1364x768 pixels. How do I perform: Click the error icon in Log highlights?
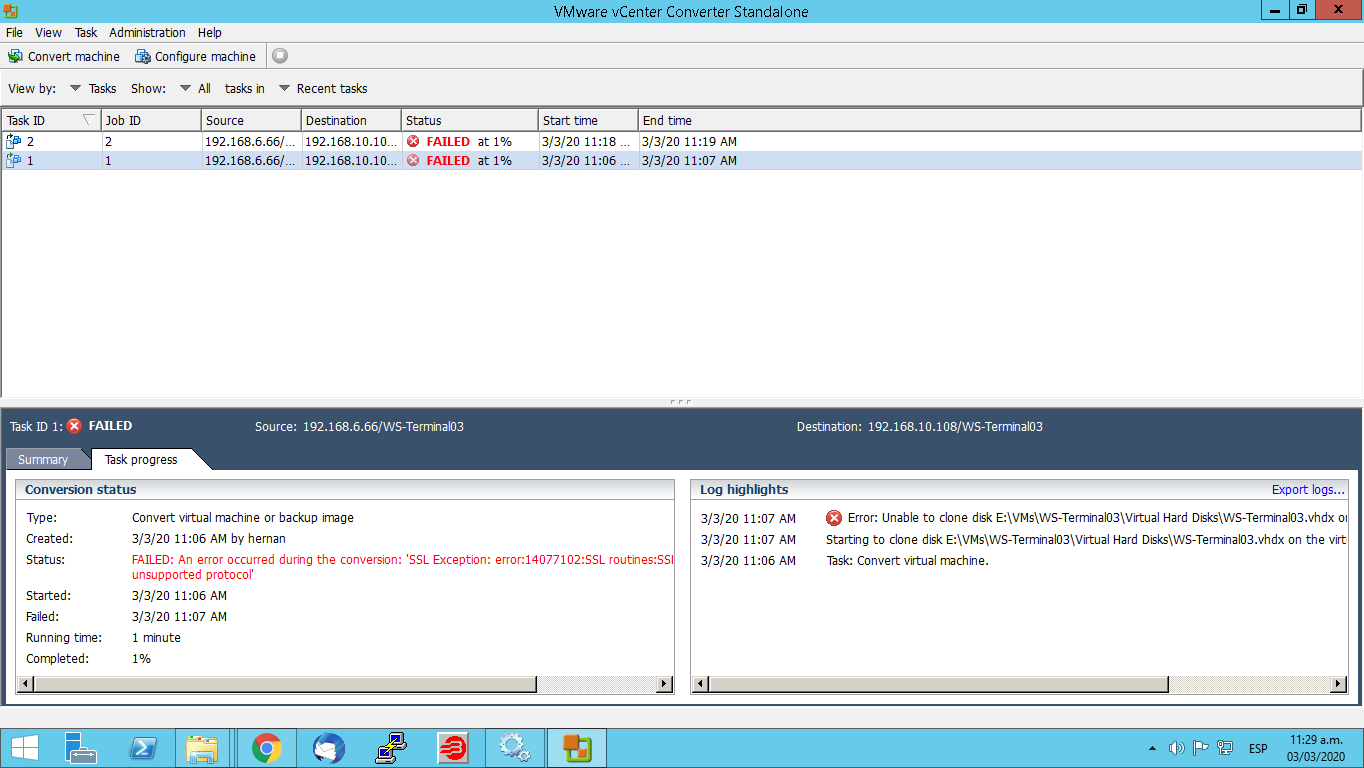(x=834, y=518)
